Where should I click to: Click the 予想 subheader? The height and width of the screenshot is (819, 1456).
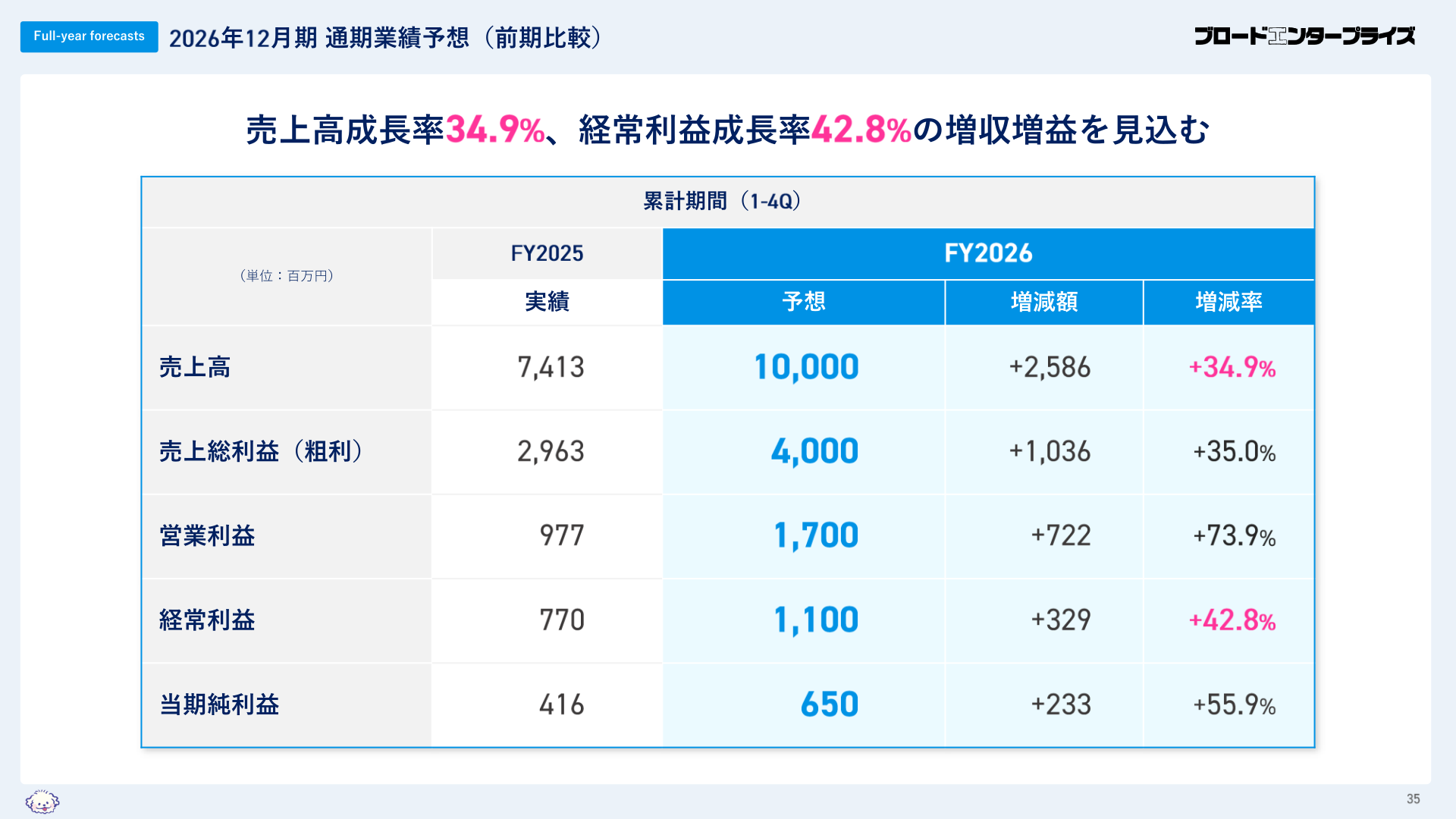[804, 302]
